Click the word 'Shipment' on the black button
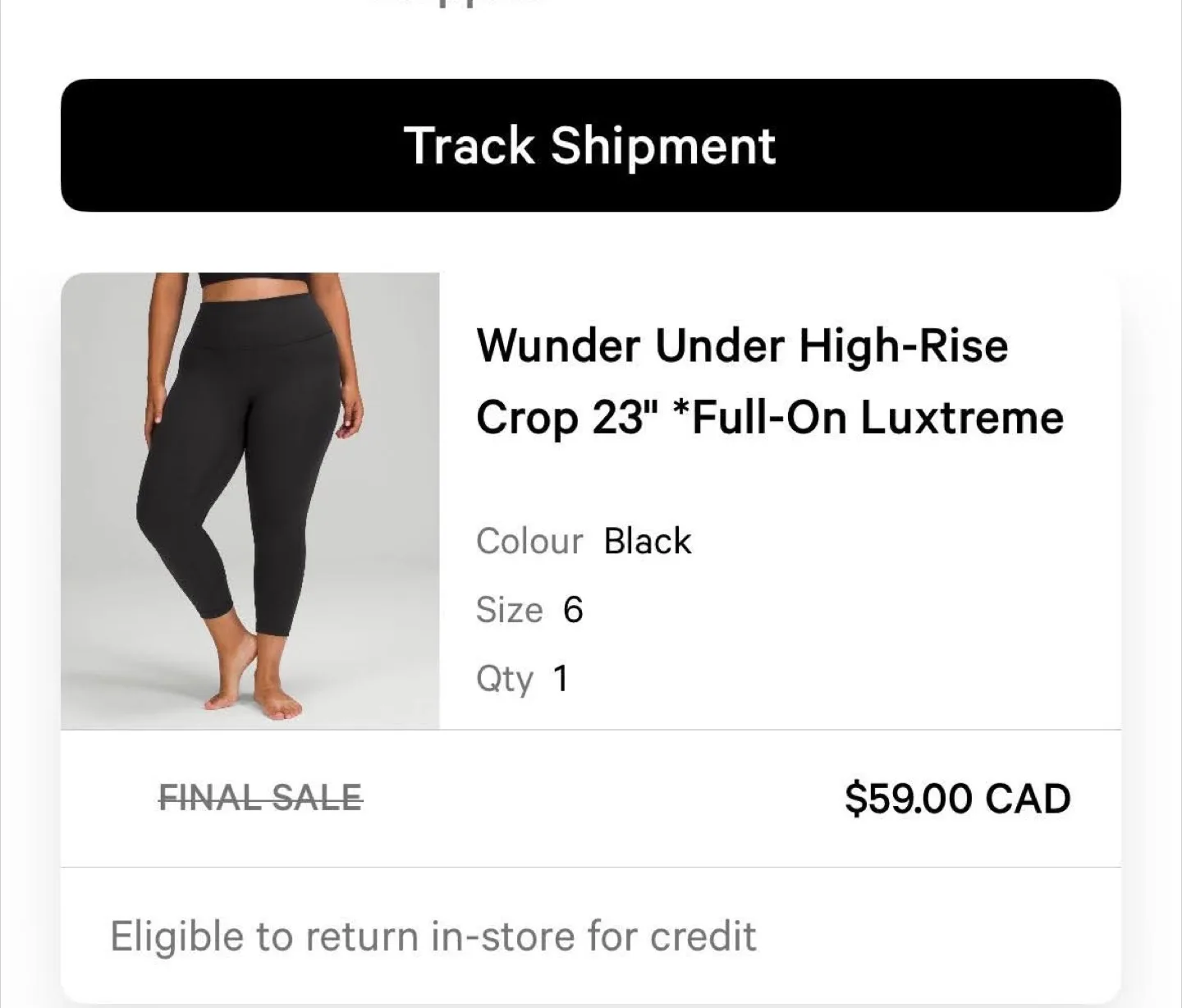1182x1008 pixels. (662, 146)
